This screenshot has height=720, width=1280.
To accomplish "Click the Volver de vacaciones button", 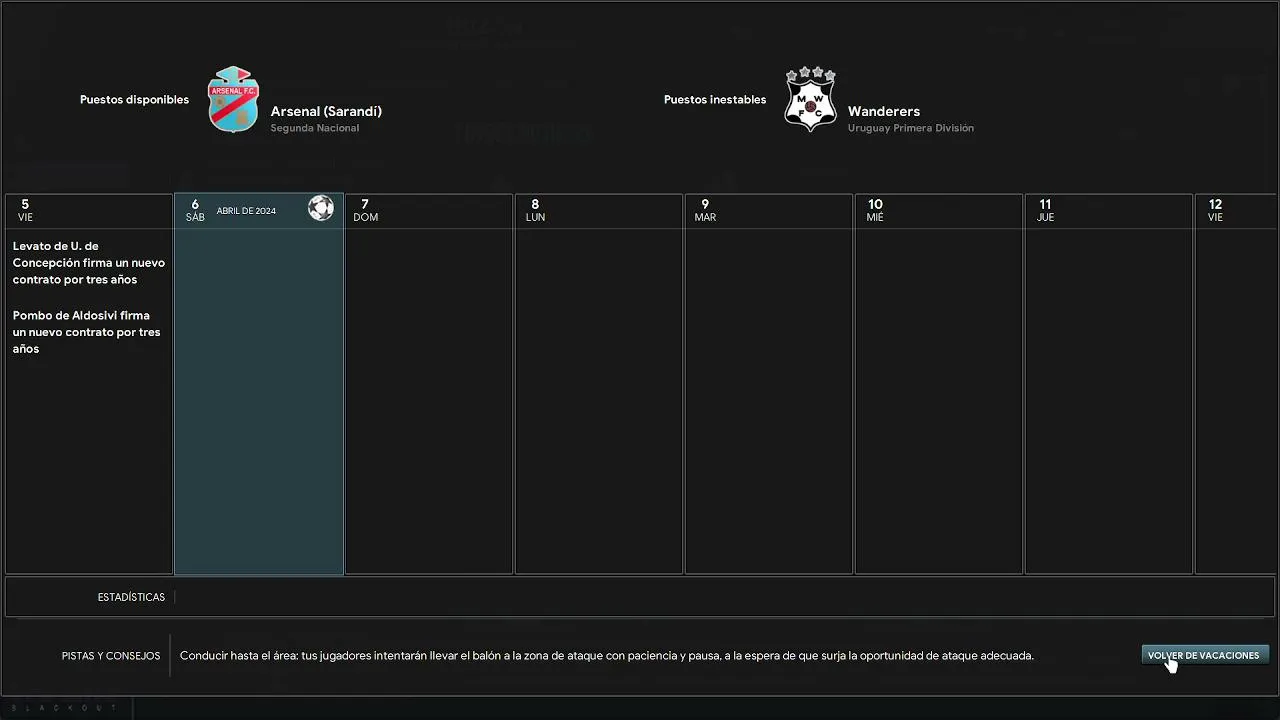I will pos(1205,655).
